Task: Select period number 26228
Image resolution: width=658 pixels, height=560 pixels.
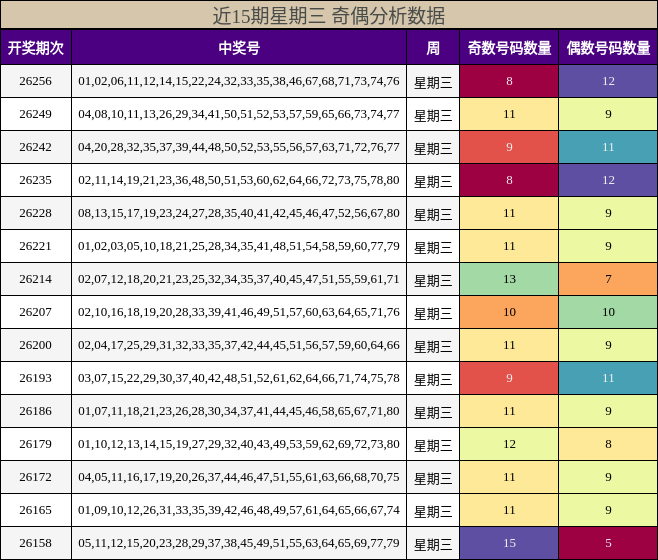Action: point(36,213)
